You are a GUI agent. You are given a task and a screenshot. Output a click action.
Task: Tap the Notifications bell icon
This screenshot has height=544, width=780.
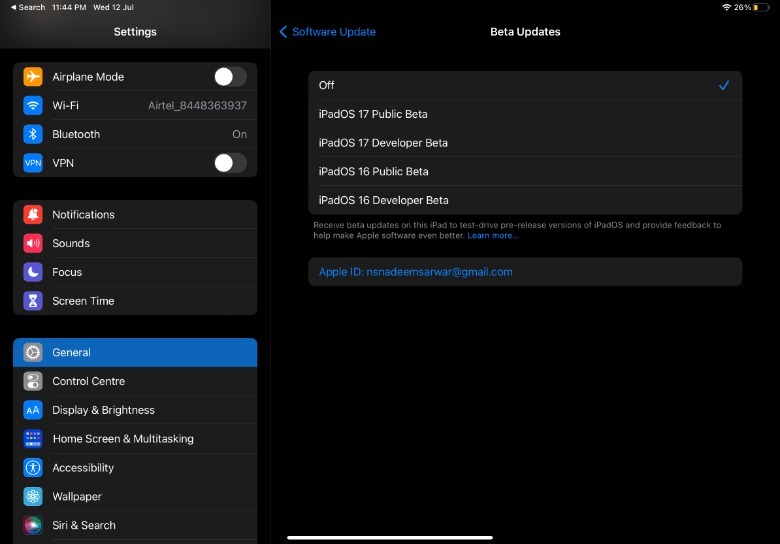(x=33, y=214)
